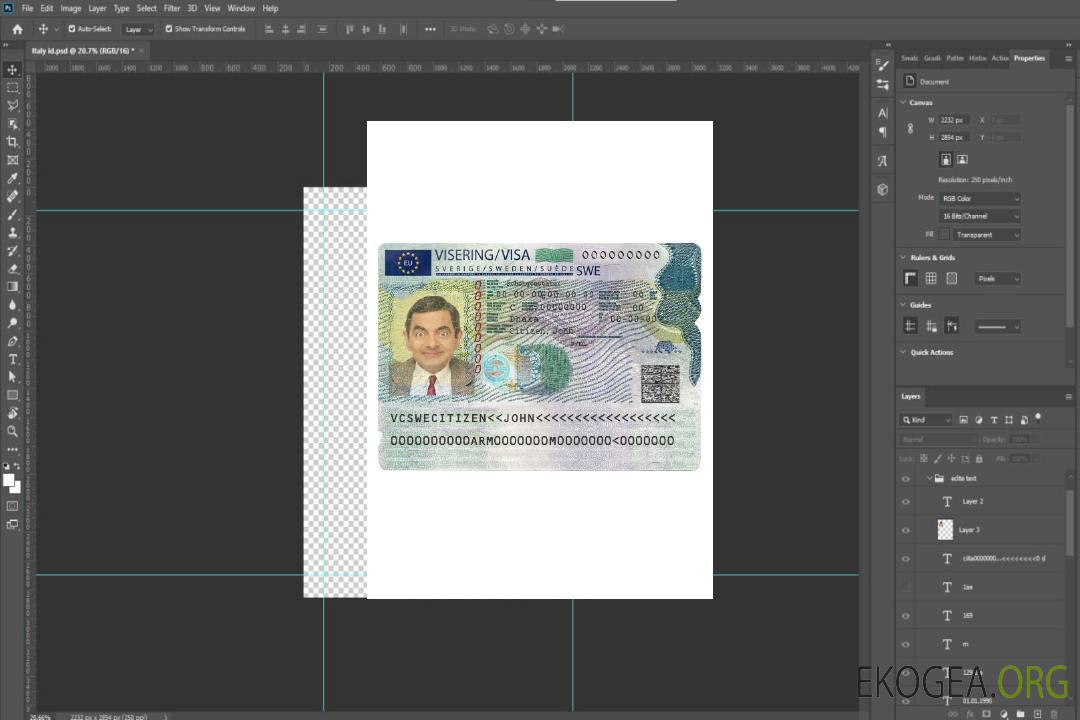The height and width of the screenshot is (720, 1080).
Task: Select the Rectangle shape tool
Action: [12, 395]
